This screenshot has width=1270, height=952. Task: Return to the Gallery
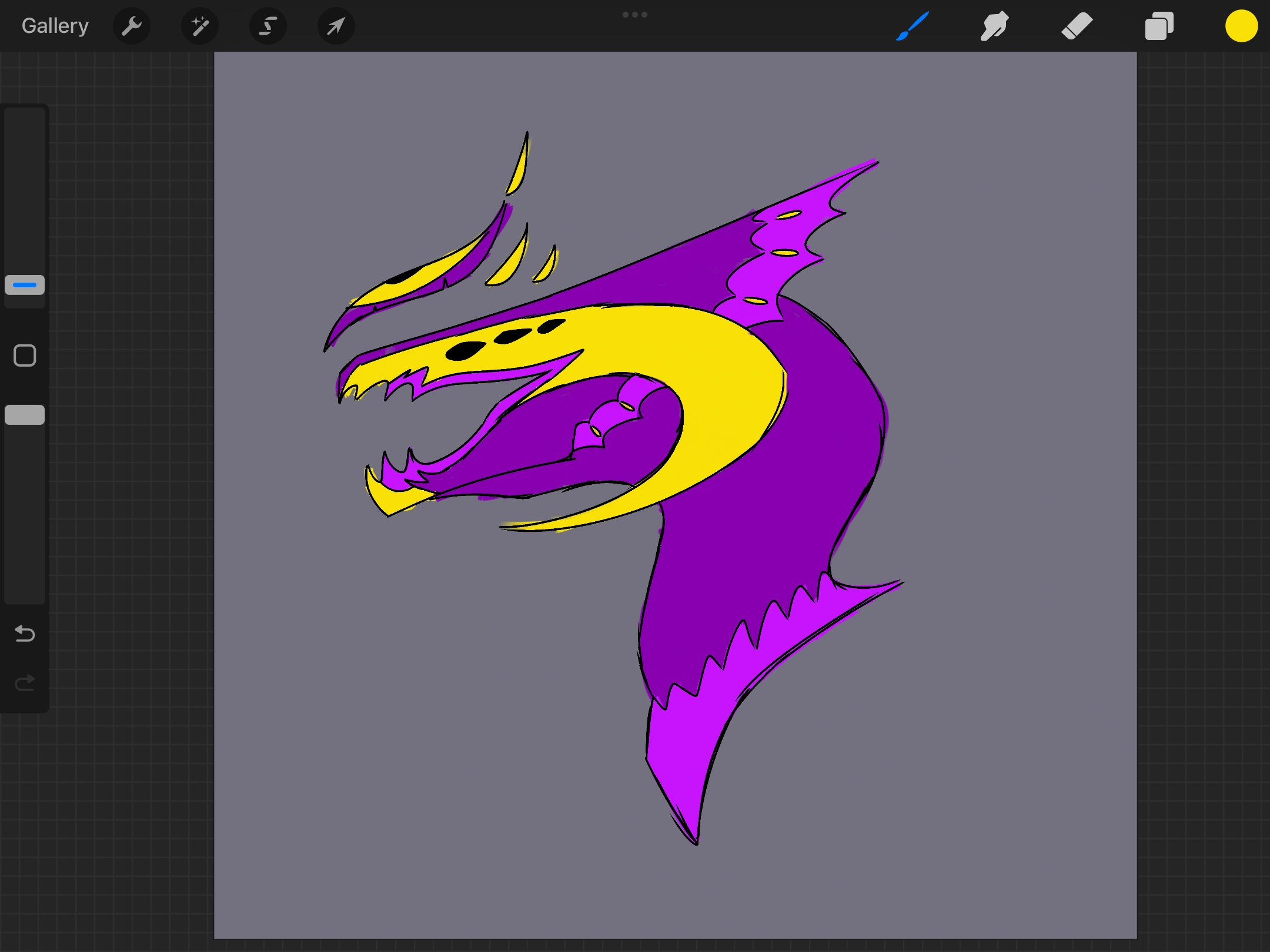click(55, 26)
